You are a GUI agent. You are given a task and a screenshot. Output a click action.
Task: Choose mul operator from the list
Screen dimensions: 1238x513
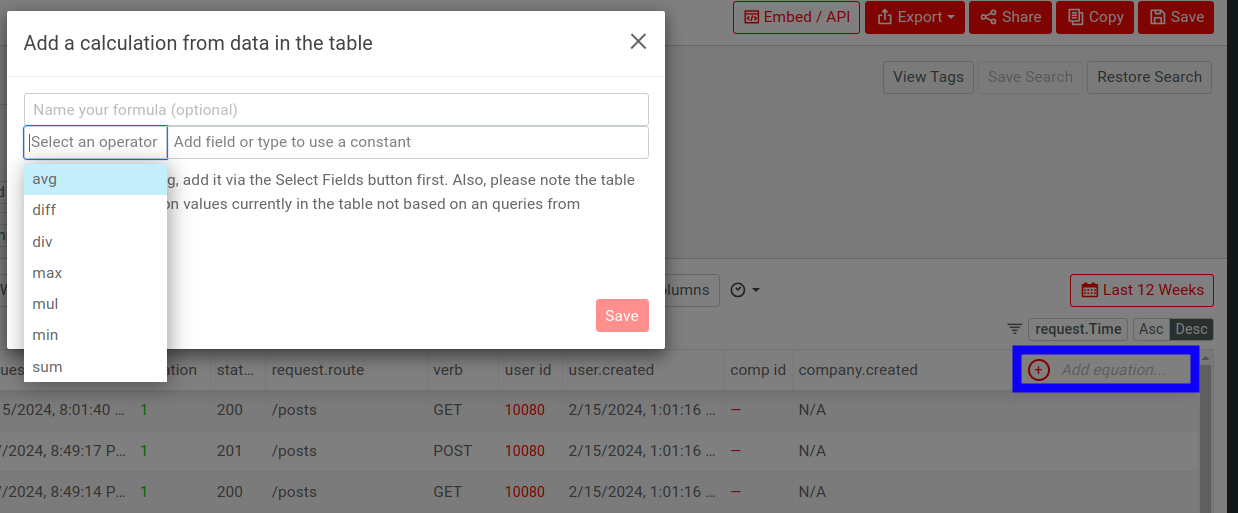point(95,304)
